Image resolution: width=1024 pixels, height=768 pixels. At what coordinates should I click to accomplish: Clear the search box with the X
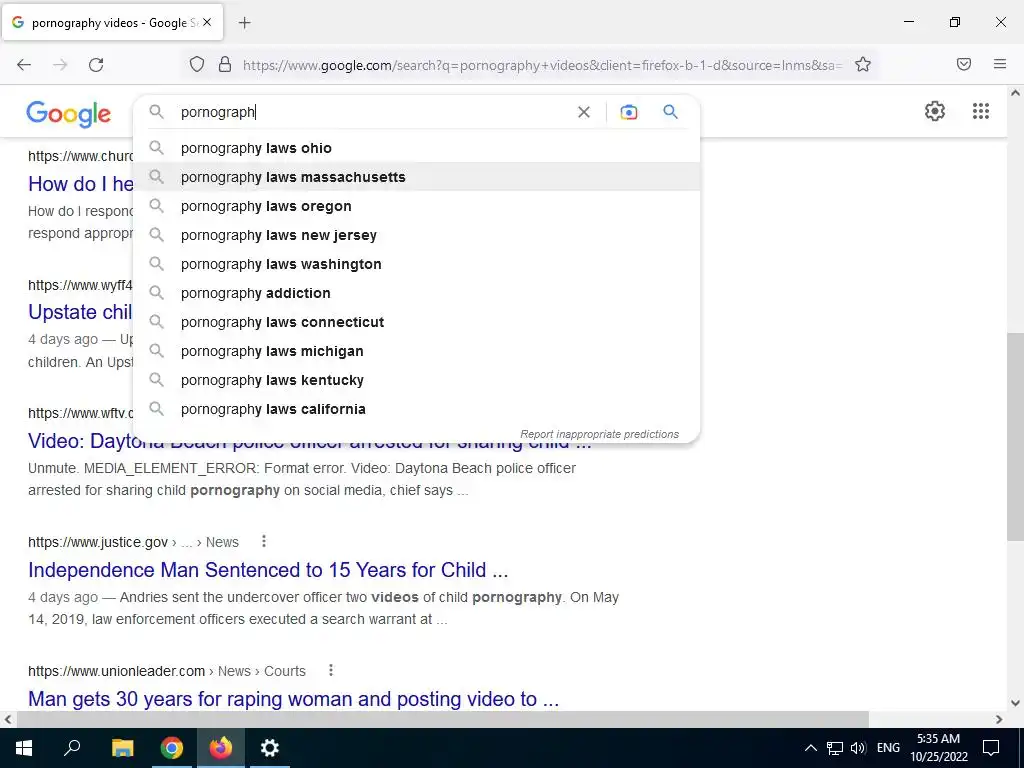pos(584,112)
